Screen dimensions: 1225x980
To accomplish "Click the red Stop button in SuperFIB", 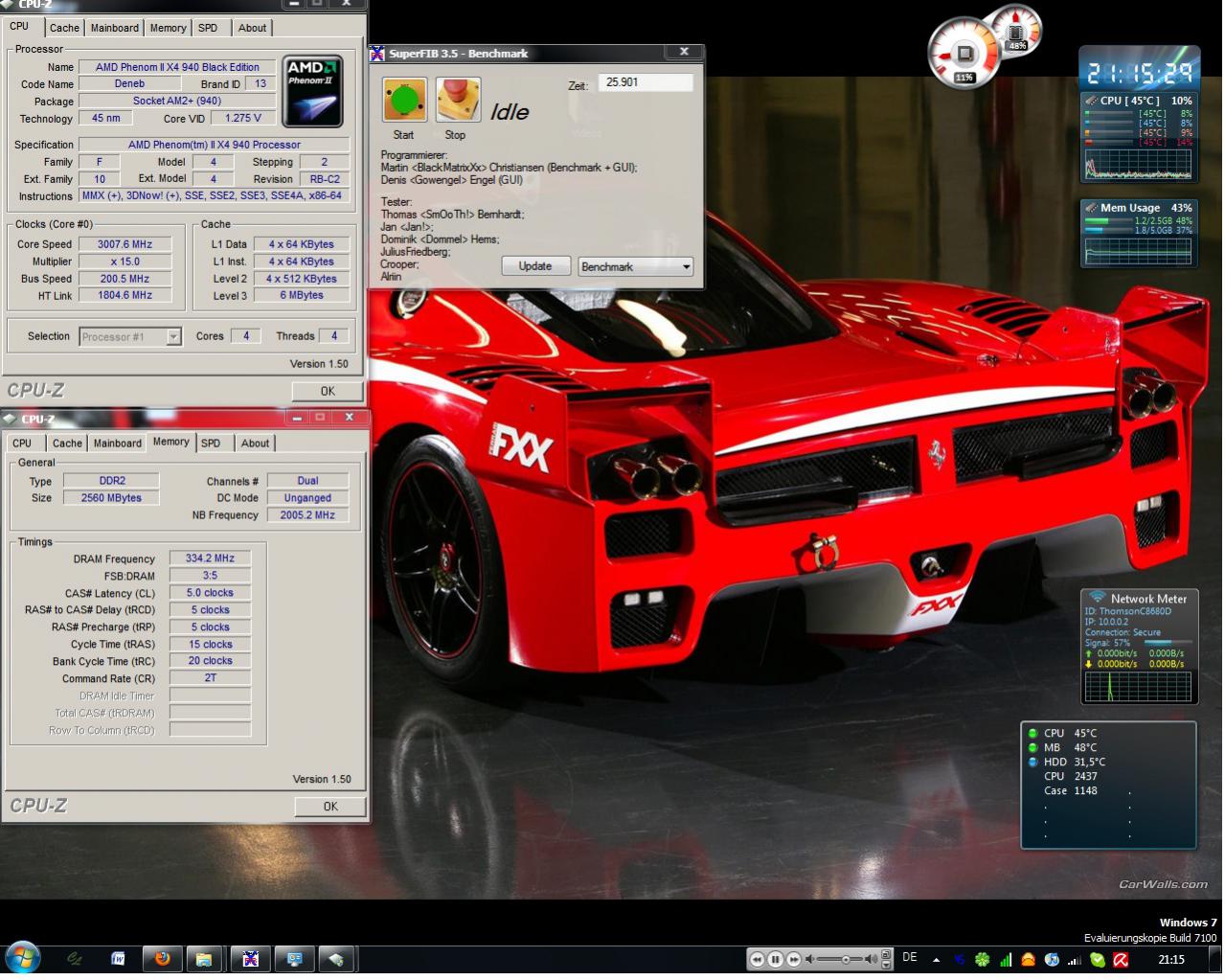I will pyautogui.click(x=458, y=100).
